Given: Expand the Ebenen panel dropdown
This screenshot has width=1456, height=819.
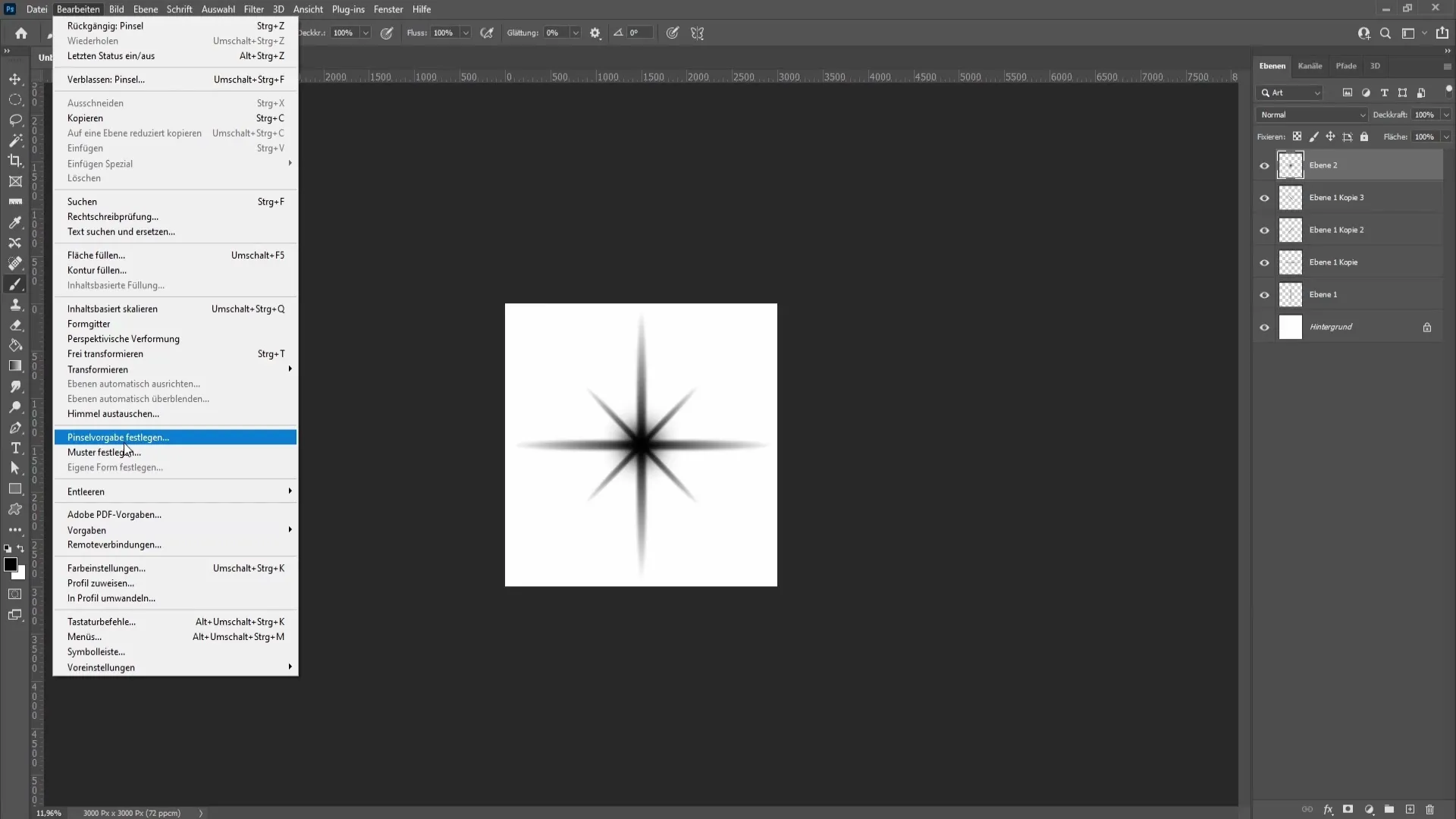Looking at the screenshot, I should click(1447, 65).
